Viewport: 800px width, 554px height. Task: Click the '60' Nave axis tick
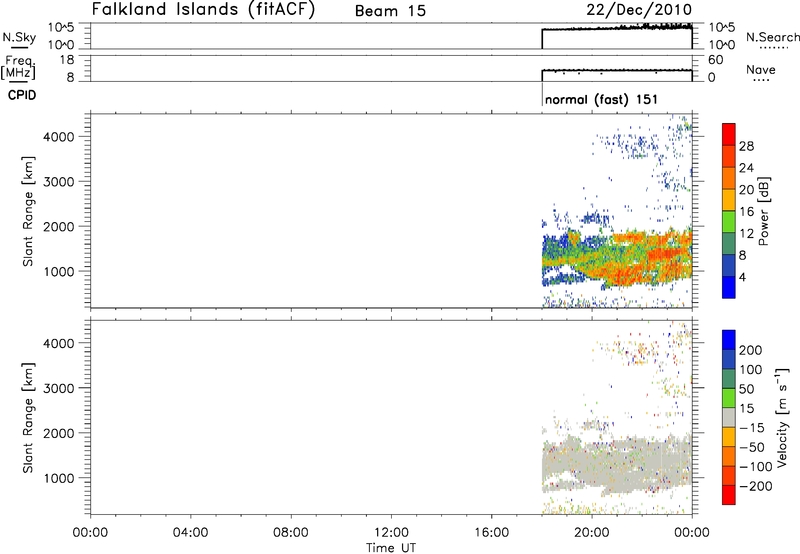715,60
